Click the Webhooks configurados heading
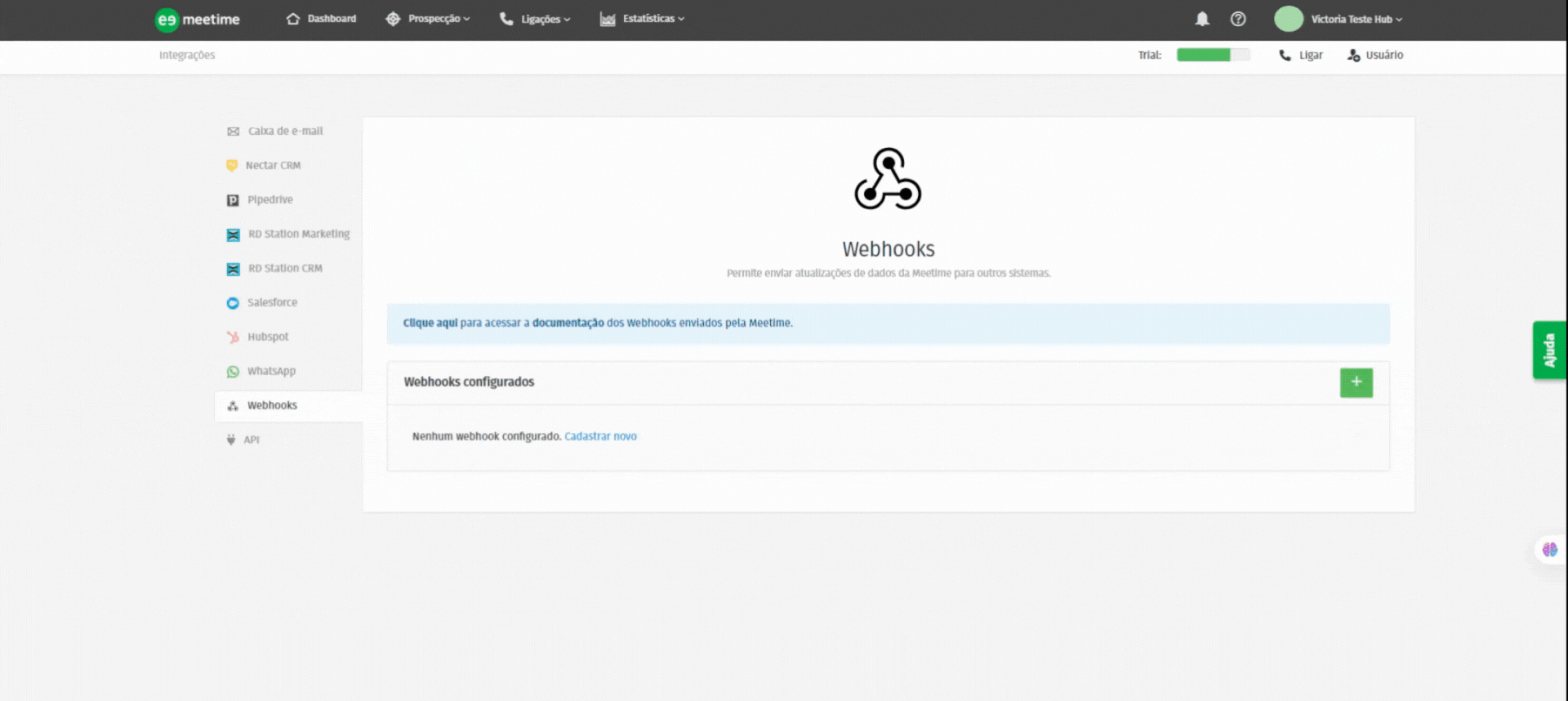The height and width of the screenshot is (701, 1568). pyautogui.click(x=469, y=382)
